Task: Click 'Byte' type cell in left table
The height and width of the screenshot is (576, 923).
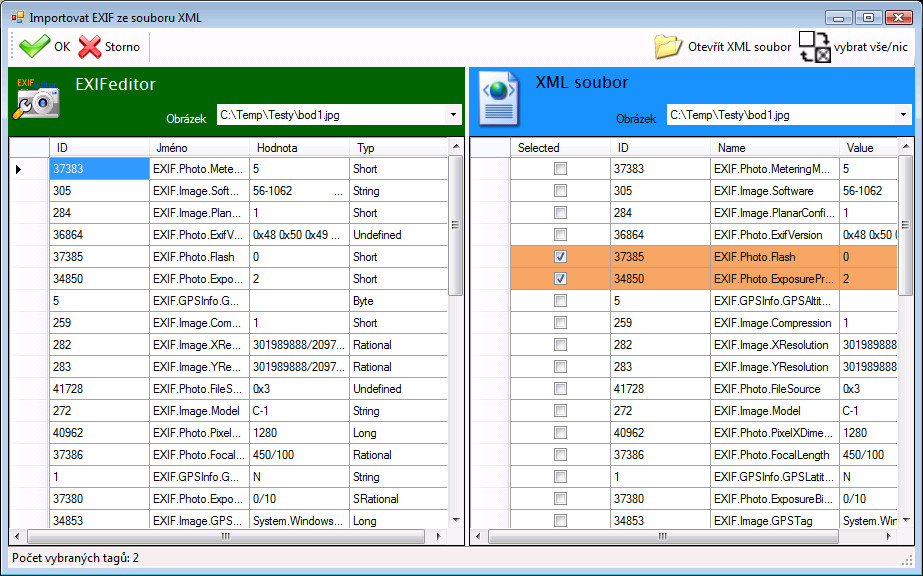Action: click(399, 301)
